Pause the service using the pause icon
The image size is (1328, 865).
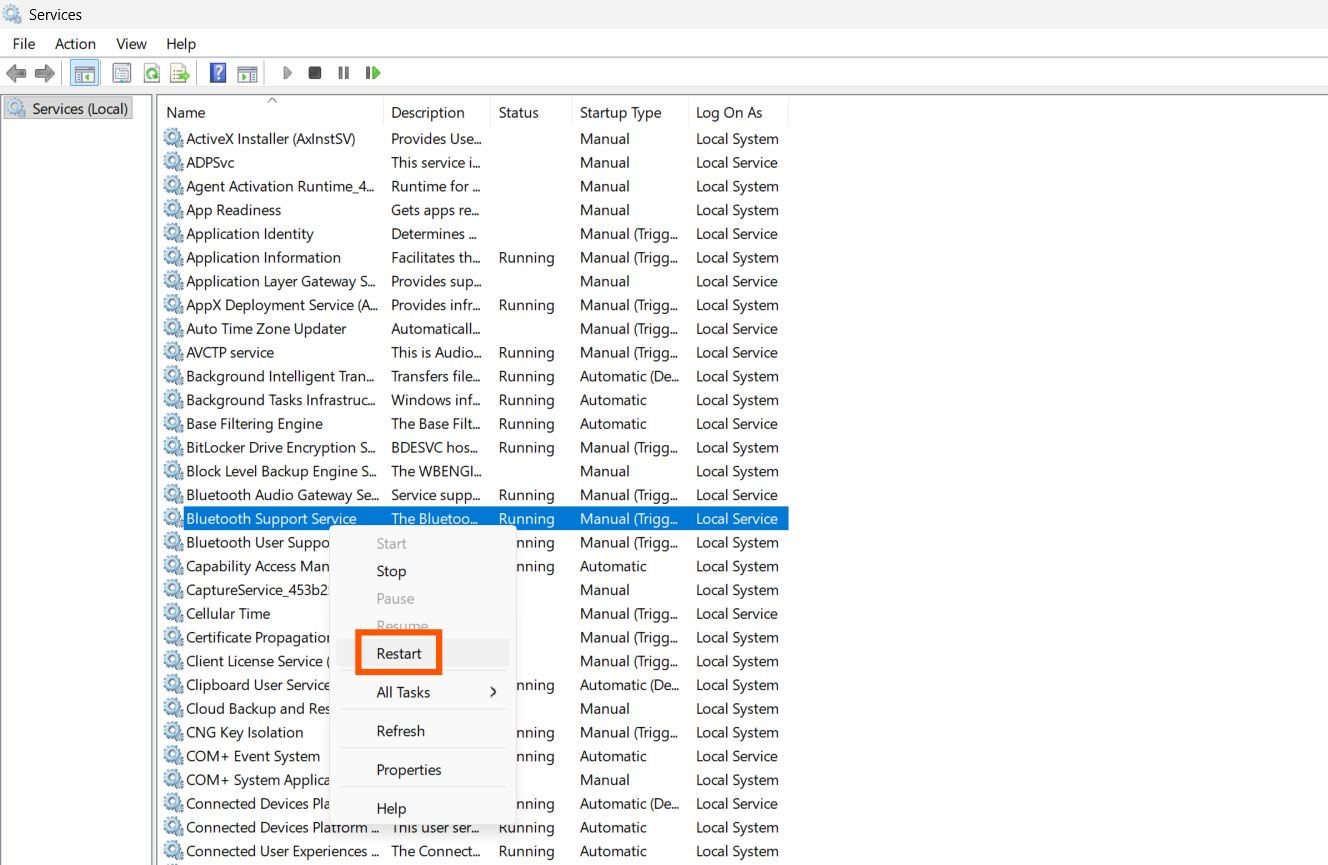tap(343, 72)
